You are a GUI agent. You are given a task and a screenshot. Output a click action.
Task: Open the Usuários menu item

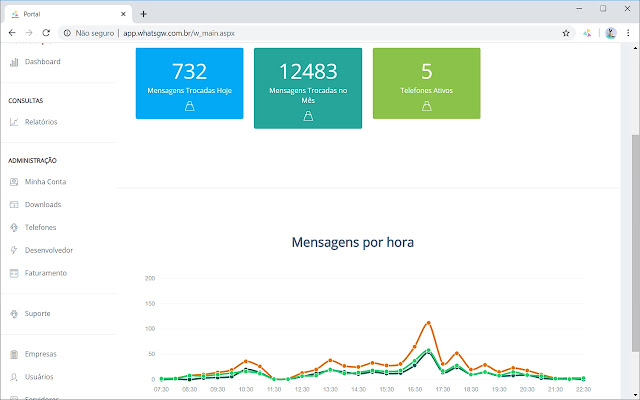[x=39, y=377]
